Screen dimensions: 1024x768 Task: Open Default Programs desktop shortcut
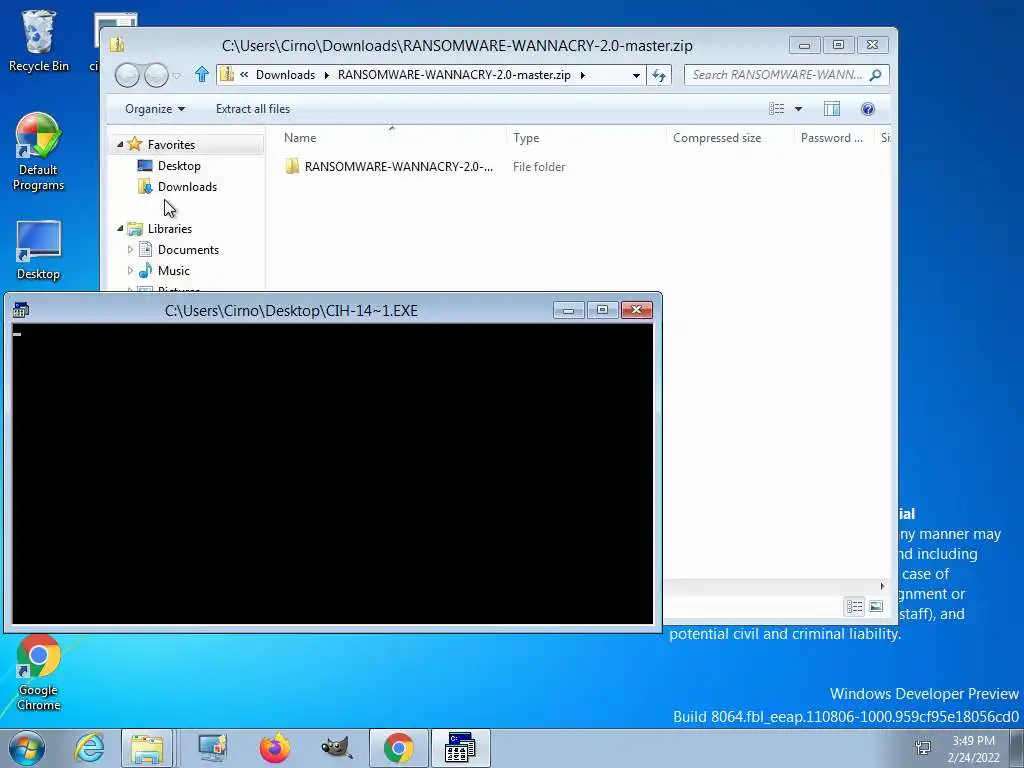click(39, 152)
